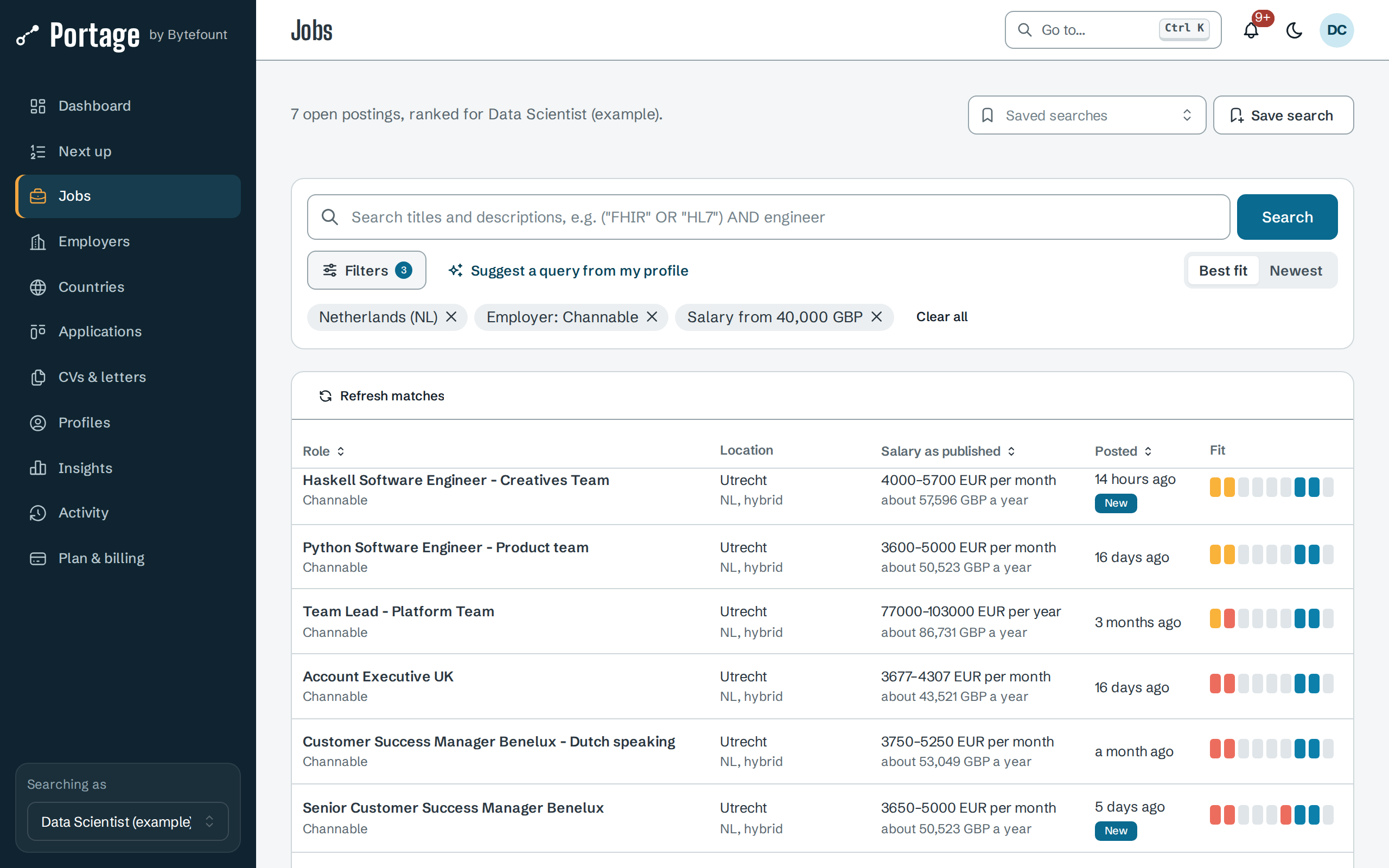This screenshot has width=1389, height=868.
Task: Sort table by Role column
Action: point(324,451)
